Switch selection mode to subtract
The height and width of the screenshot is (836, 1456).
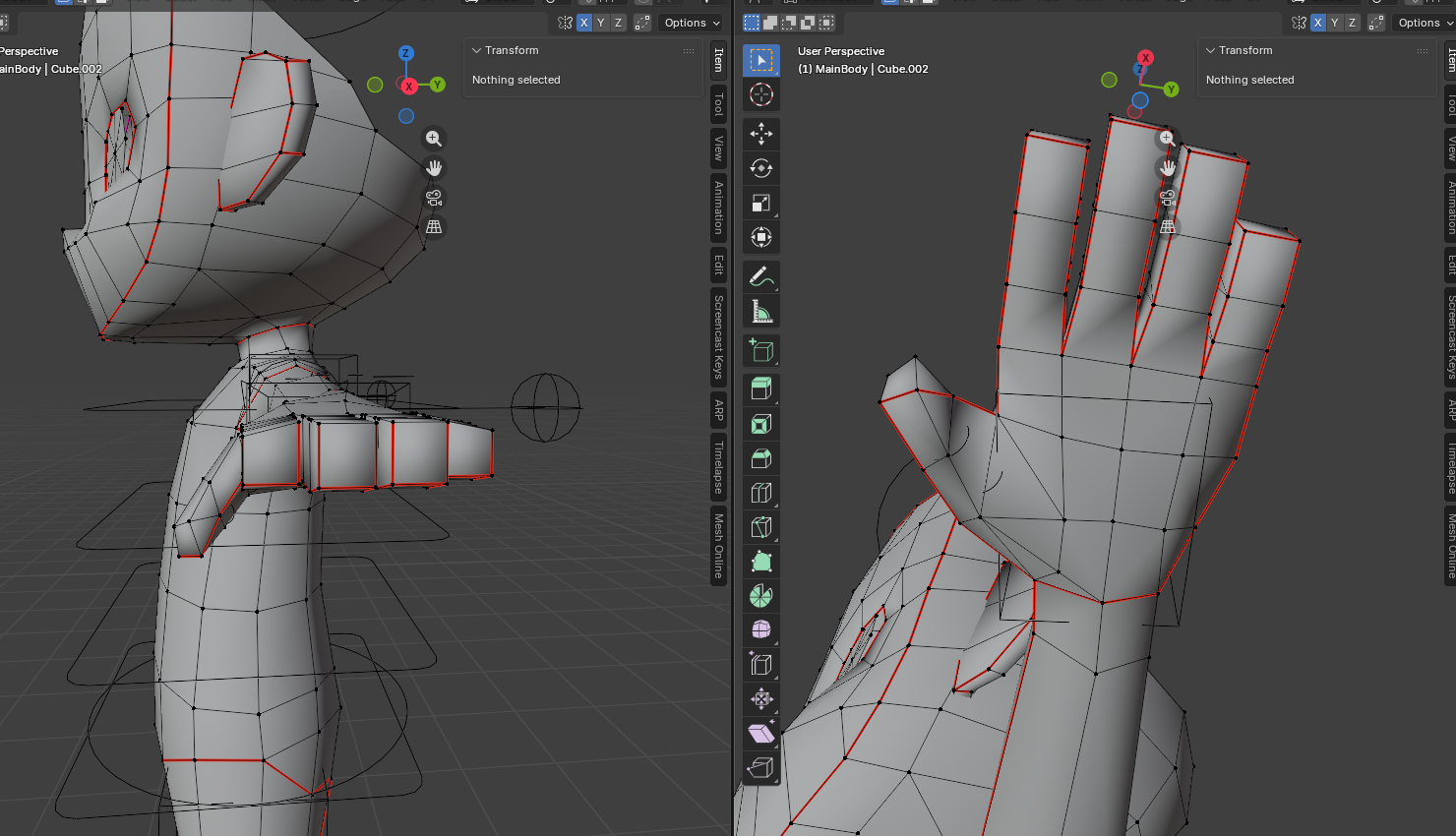[789, 23]
